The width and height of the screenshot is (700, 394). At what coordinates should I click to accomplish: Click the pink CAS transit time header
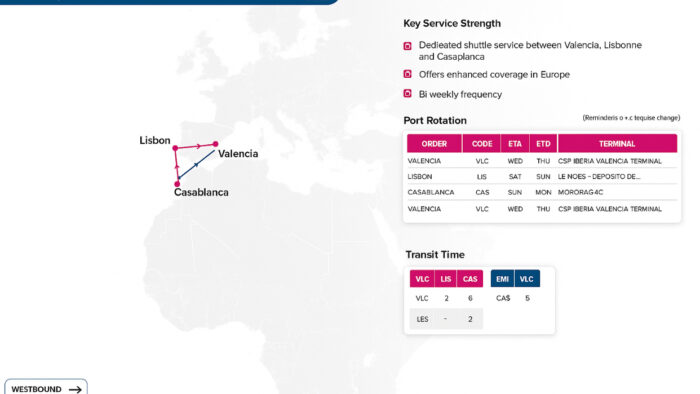point(470,279)
